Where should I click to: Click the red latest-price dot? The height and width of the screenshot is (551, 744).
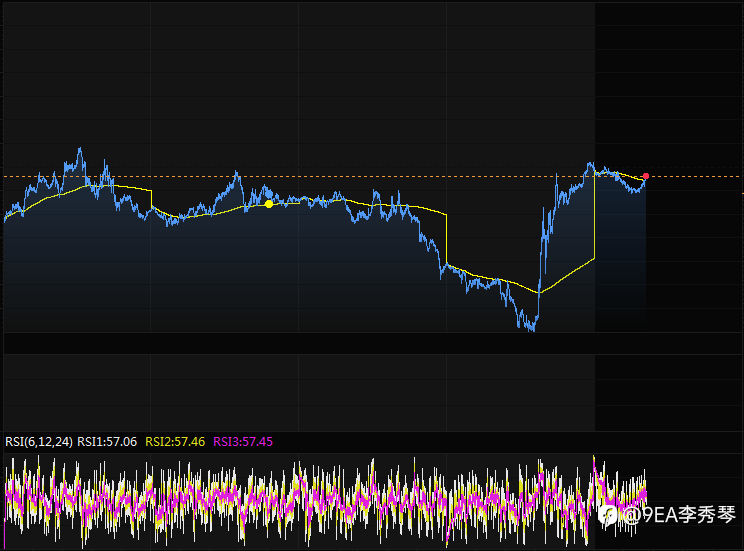click(x=646, y=176)
